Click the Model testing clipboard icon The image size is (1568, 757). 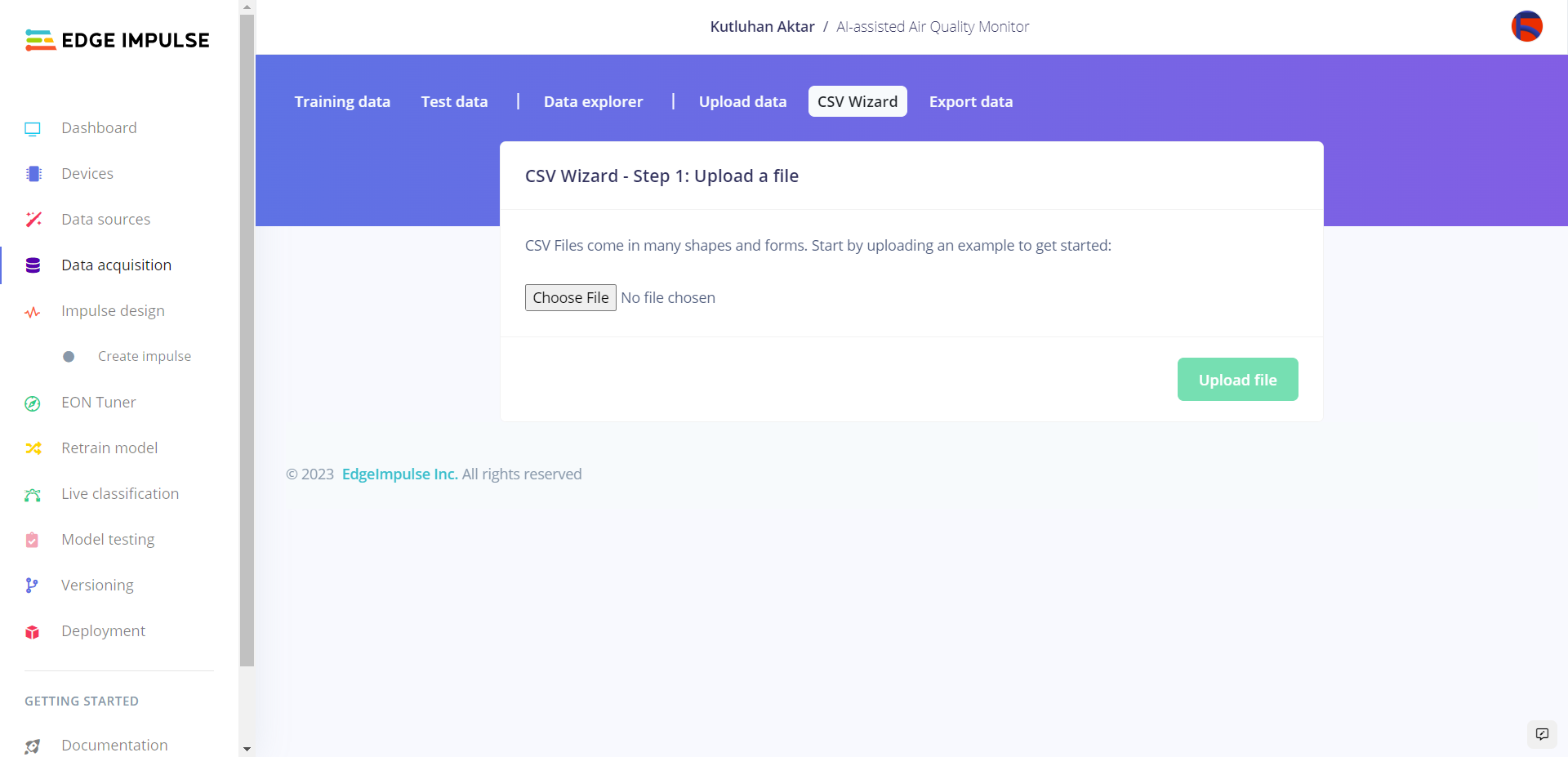[x=32, y=540]
